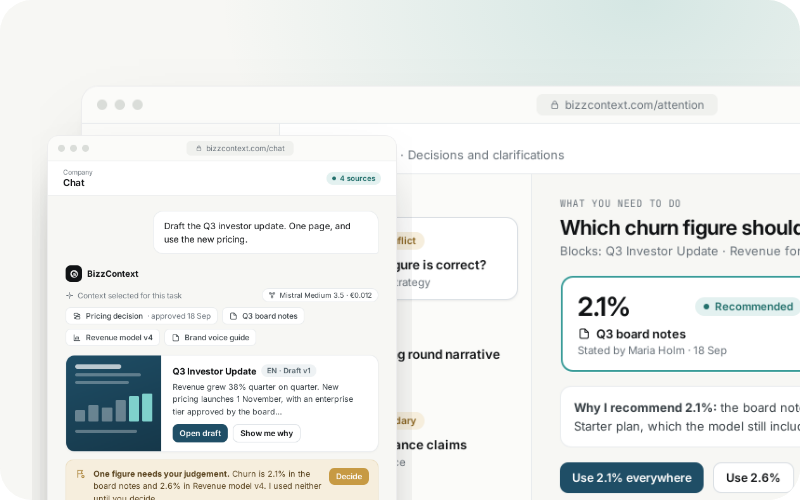Click the 'figure is correct?' conflict card
Viewport: 800px width, 500px height.
[x=458, y=259]
